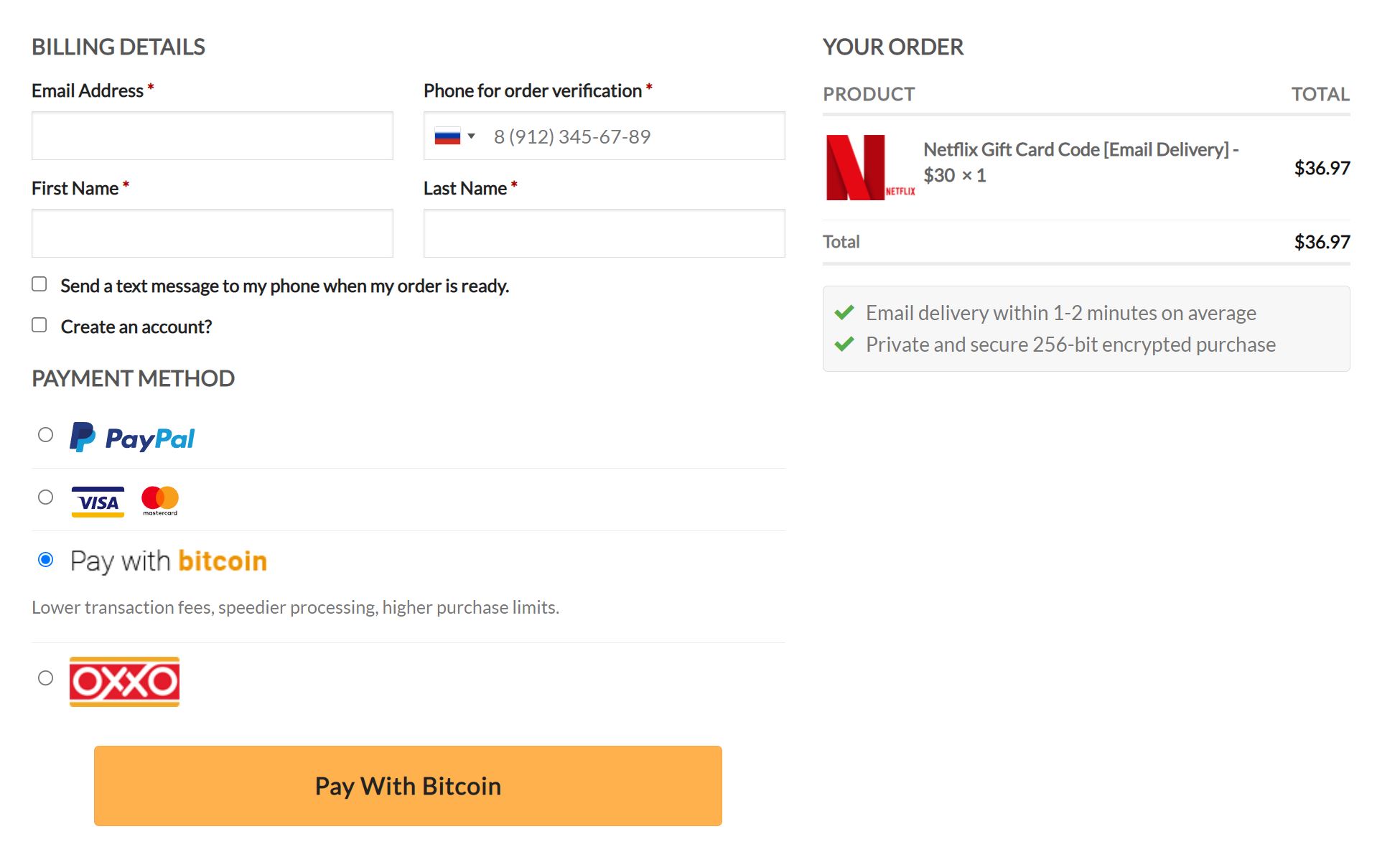Screen dimensions: 1400x857
Task: Click the Mastercard logo
Action: tap(160, 500)
